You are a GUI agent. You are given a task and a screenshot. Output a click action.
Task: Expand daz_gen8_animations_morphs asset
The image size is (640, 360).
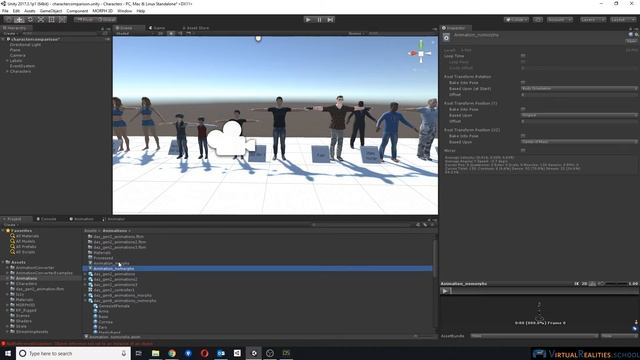[85, 295]
